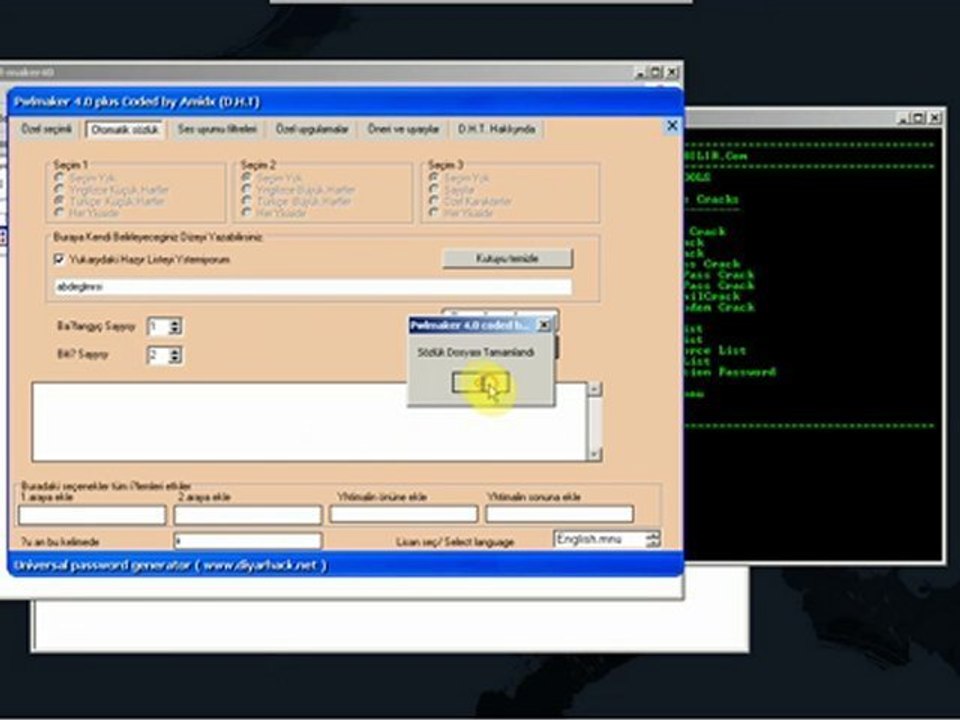Viewport: 960px width, 720px height.
Task: Close the Pwlmaker 4.0 message dialog
Action: (x=544, y=325)
